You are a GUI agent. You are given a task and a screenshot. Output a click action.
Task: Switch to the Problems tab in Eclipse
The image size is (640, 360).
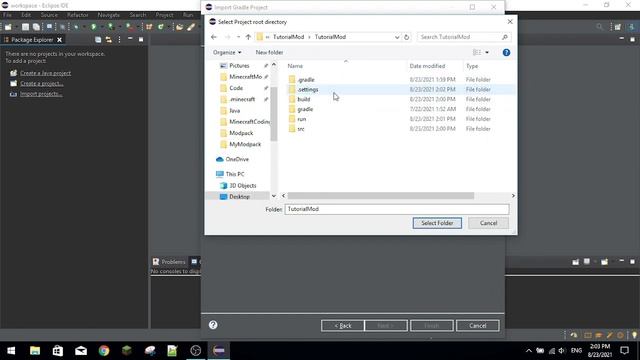169,262
